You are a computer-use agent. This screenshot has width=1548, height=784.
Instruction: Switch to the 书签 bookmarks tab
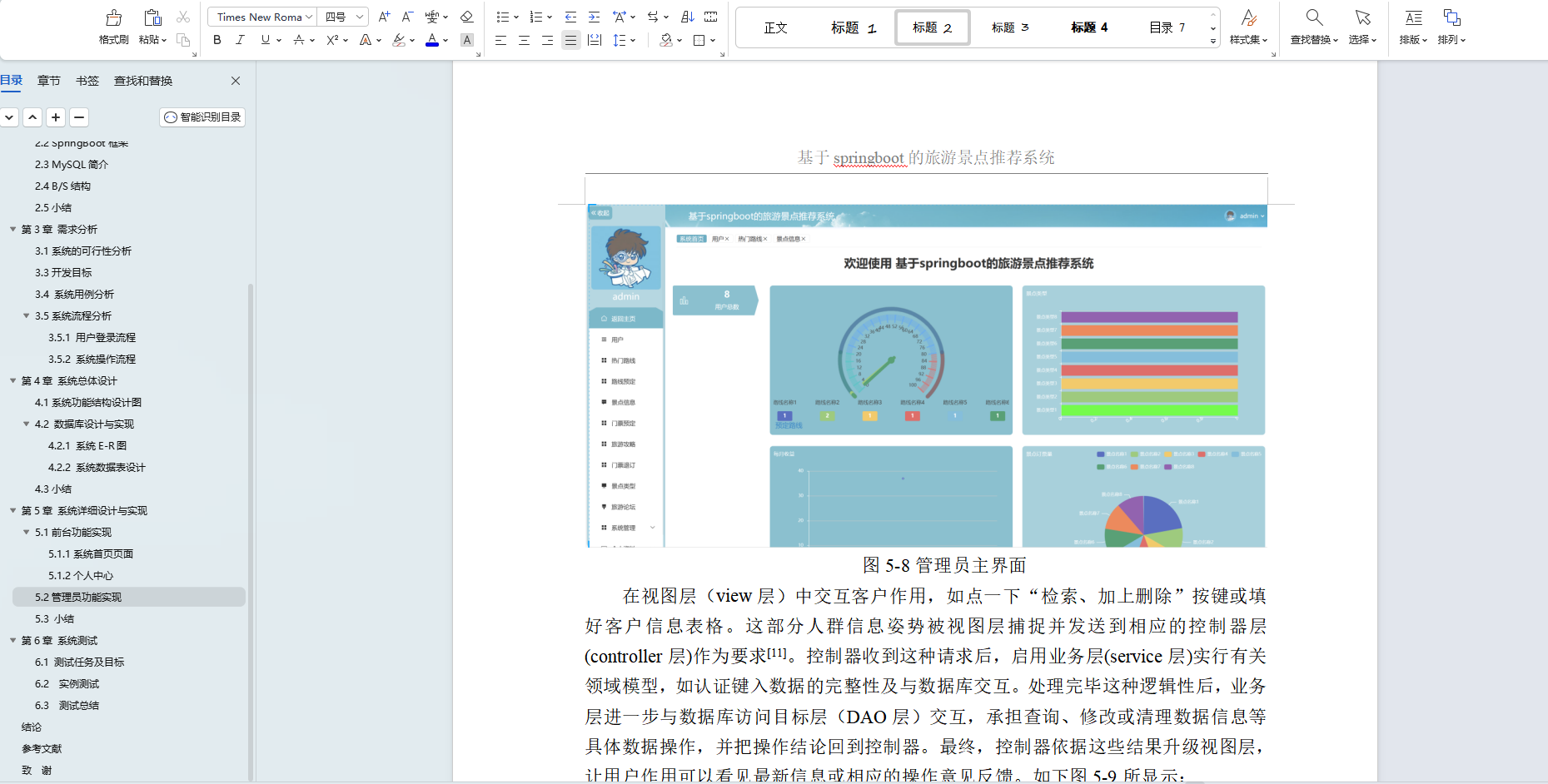(87, 80)
